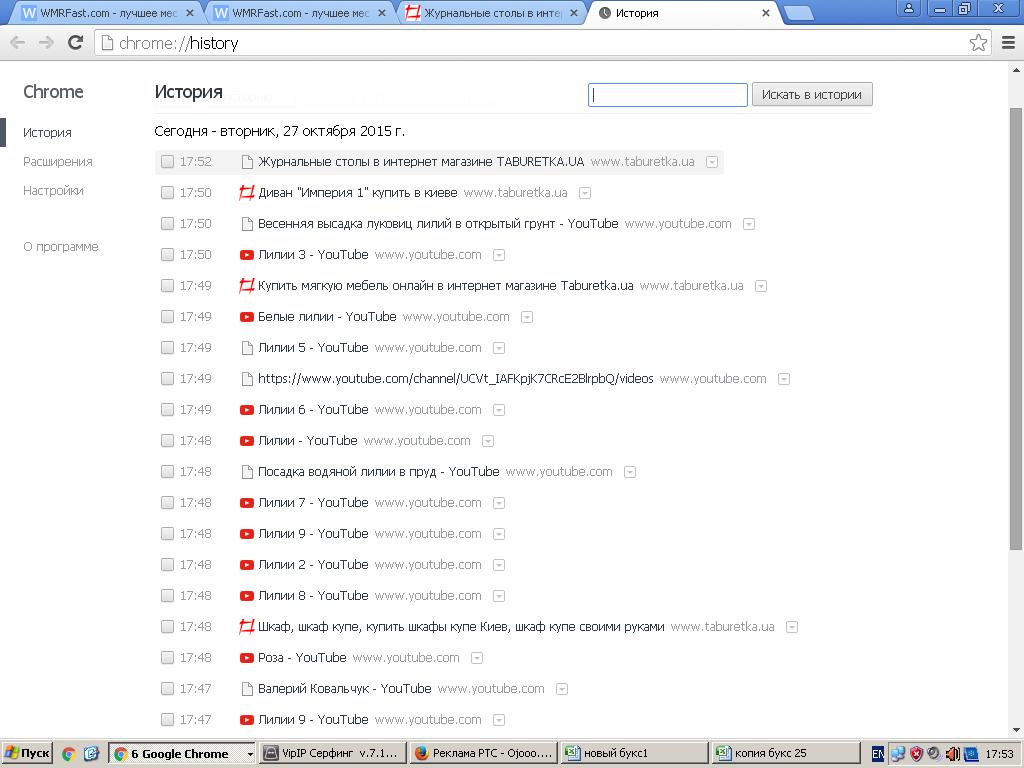Open Расширения in the left sidebar

57,161
